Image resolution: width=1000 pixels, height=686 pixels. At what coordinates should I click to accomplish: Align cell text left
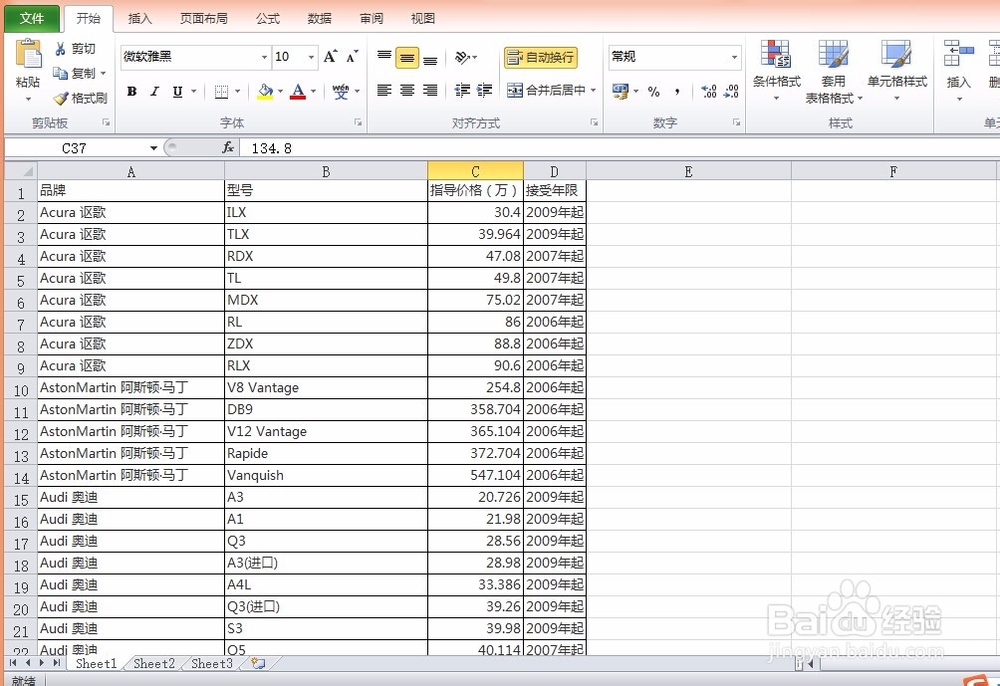[x=384, y=91]
